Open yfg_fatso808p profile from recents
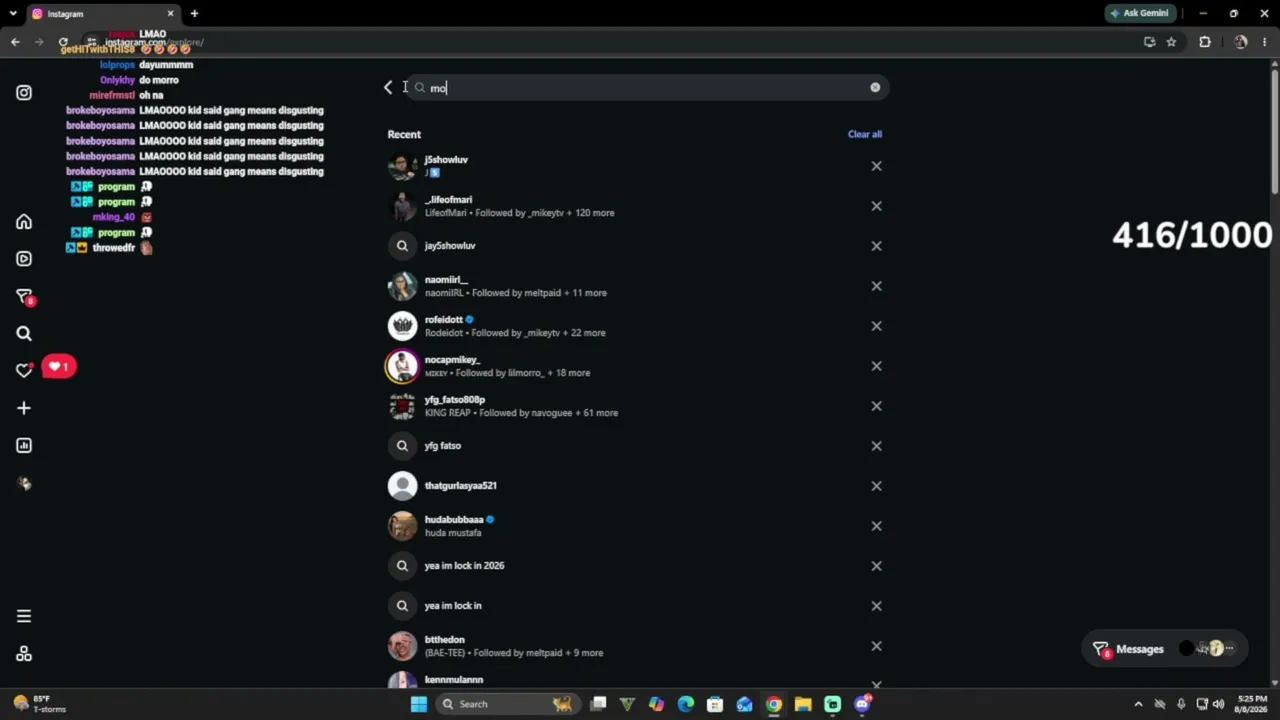This screenshot has height=720, width=1280. (635, 406)
